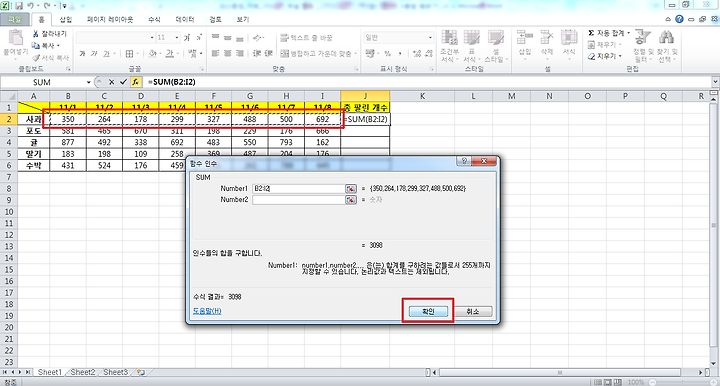720x386 pixels.
Task: Collapse dialog using Number2 range selector icon
Action: 351,200
